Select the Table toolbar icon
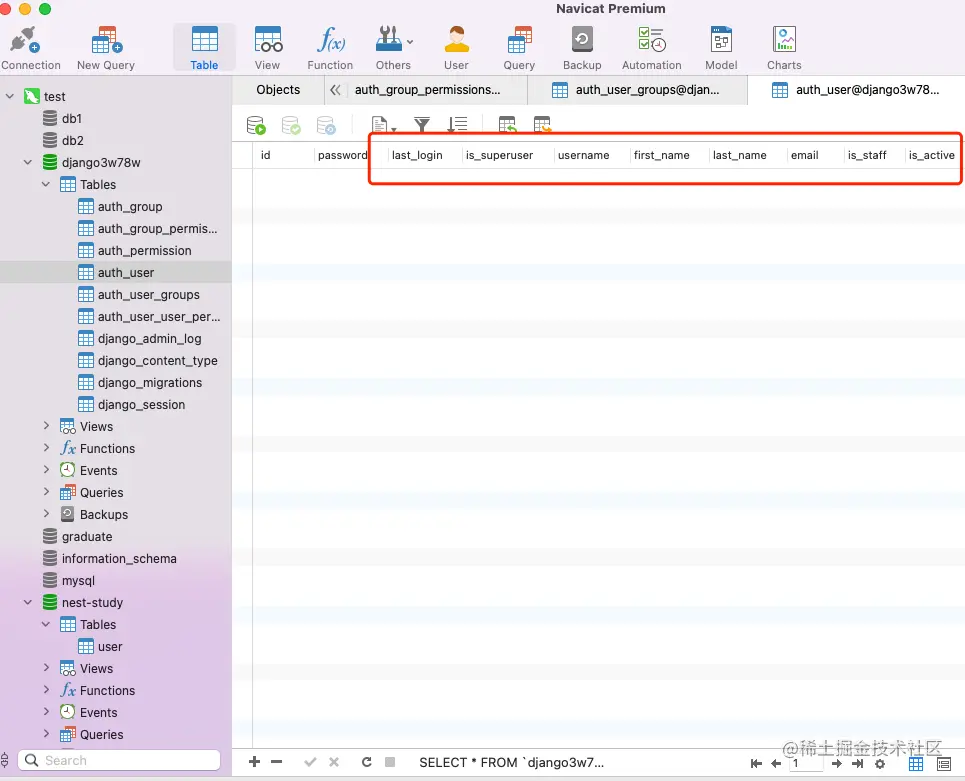 pos(204,48)
